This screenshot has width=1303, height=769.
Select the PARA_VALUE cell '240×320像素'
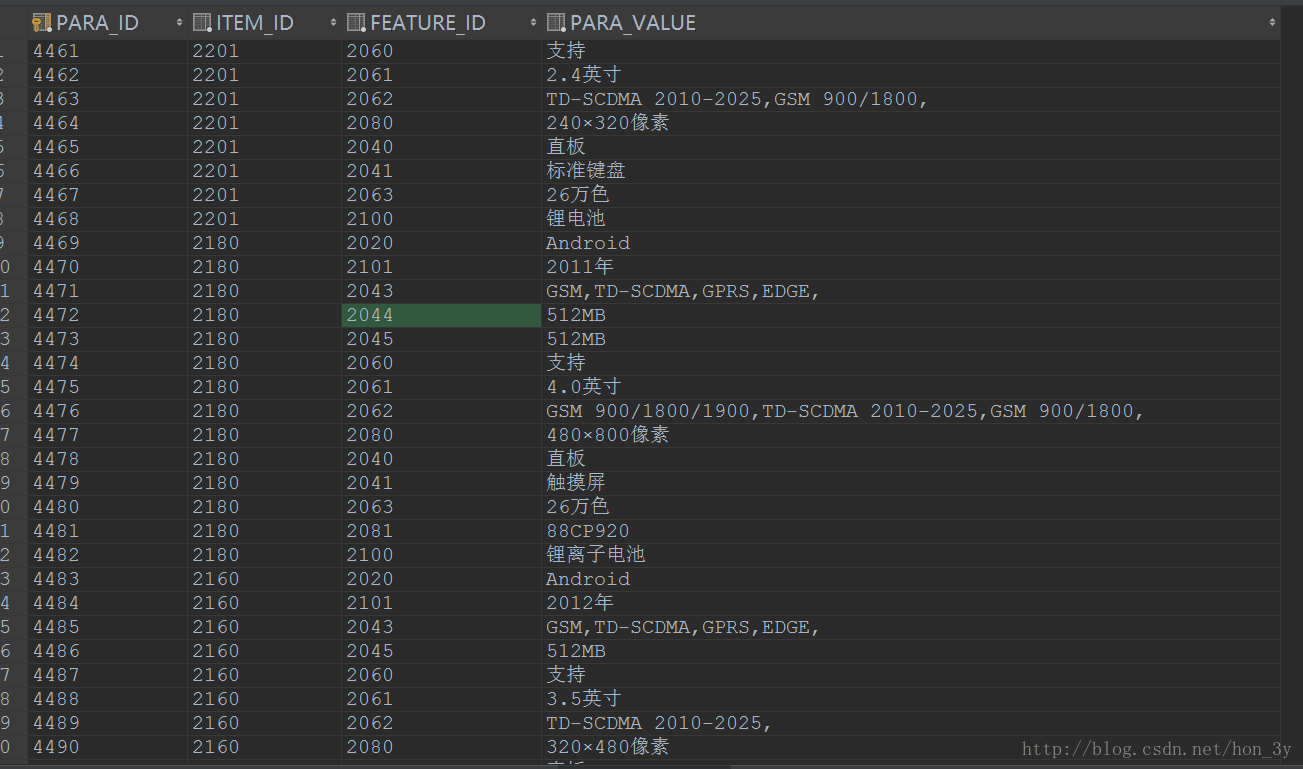pos(911,123)
